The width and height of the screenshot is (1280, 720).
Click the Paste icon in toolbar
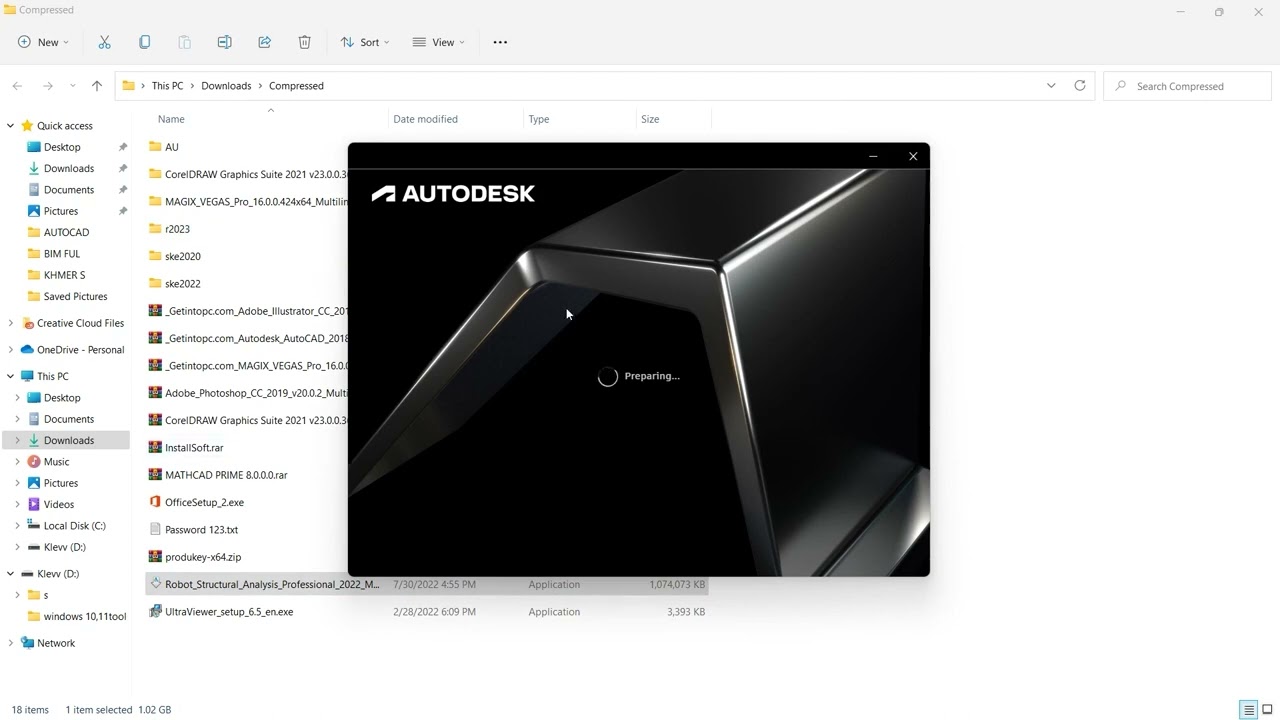coord(184,42)
